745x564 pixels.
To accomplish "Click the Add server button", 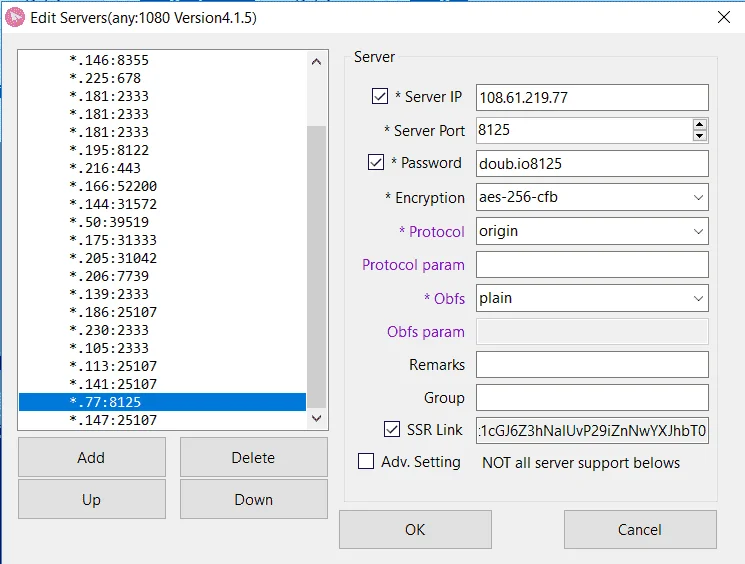I will pos(92,457).
